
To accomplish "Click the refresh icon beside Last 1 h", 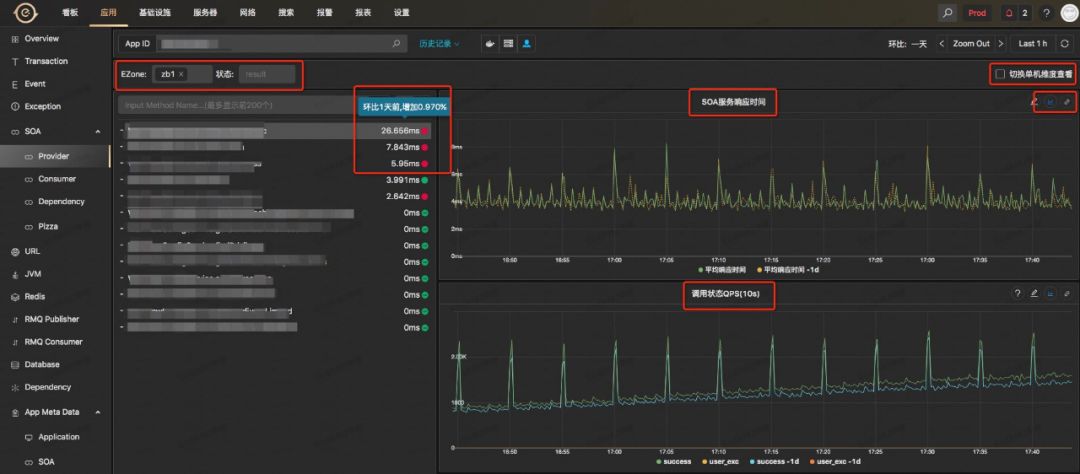I will 1064,44.
